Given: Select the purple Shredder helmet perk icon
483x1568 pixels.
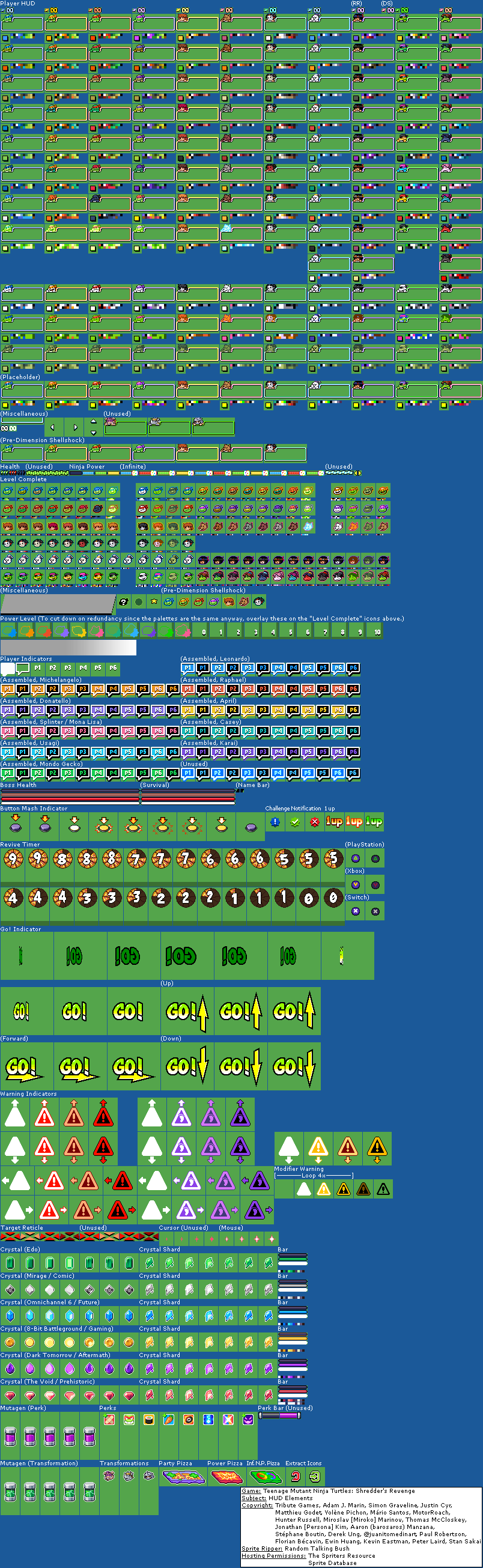Looking at the screenshot, I should (248, 1420).
